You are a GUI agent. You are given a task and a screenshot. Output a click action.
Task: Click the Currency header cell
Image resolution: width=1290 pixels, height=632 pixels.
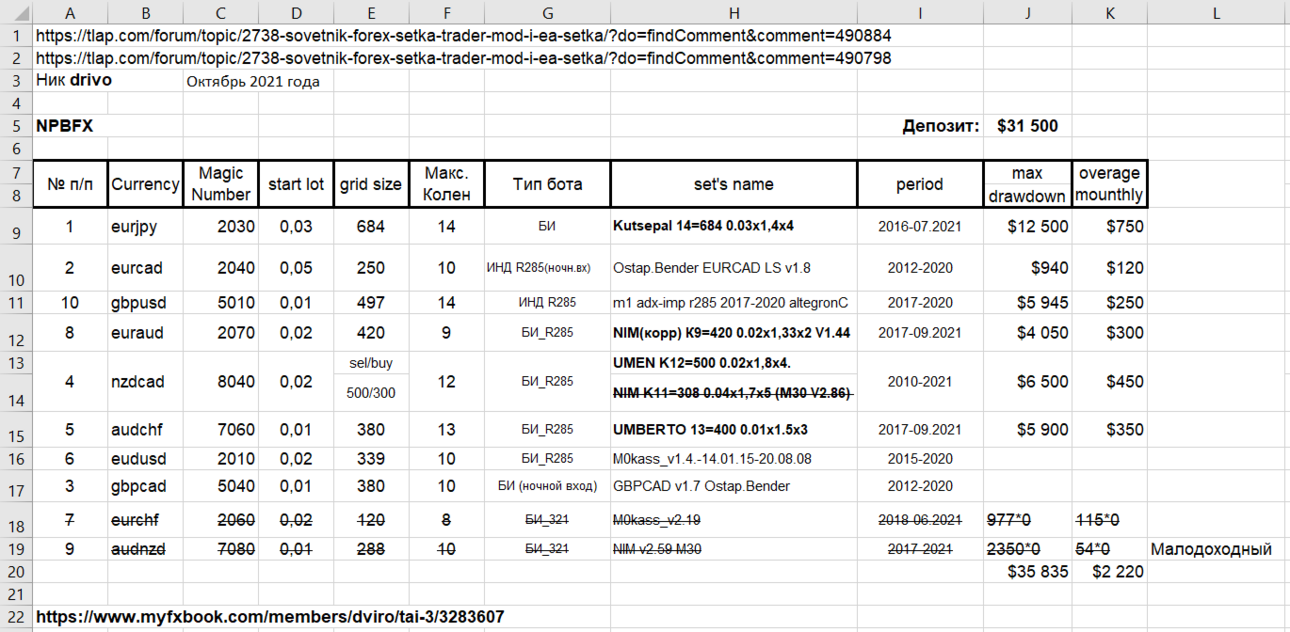click(x=145, y=183)
